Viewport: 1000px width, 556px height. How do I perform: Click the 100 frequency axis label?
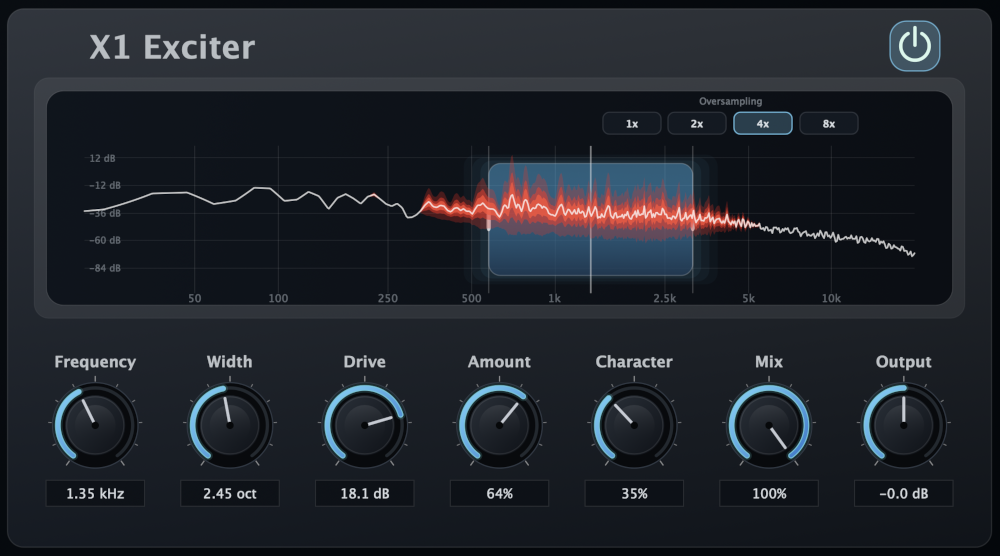pyautogui.click(x=278, y=298)
